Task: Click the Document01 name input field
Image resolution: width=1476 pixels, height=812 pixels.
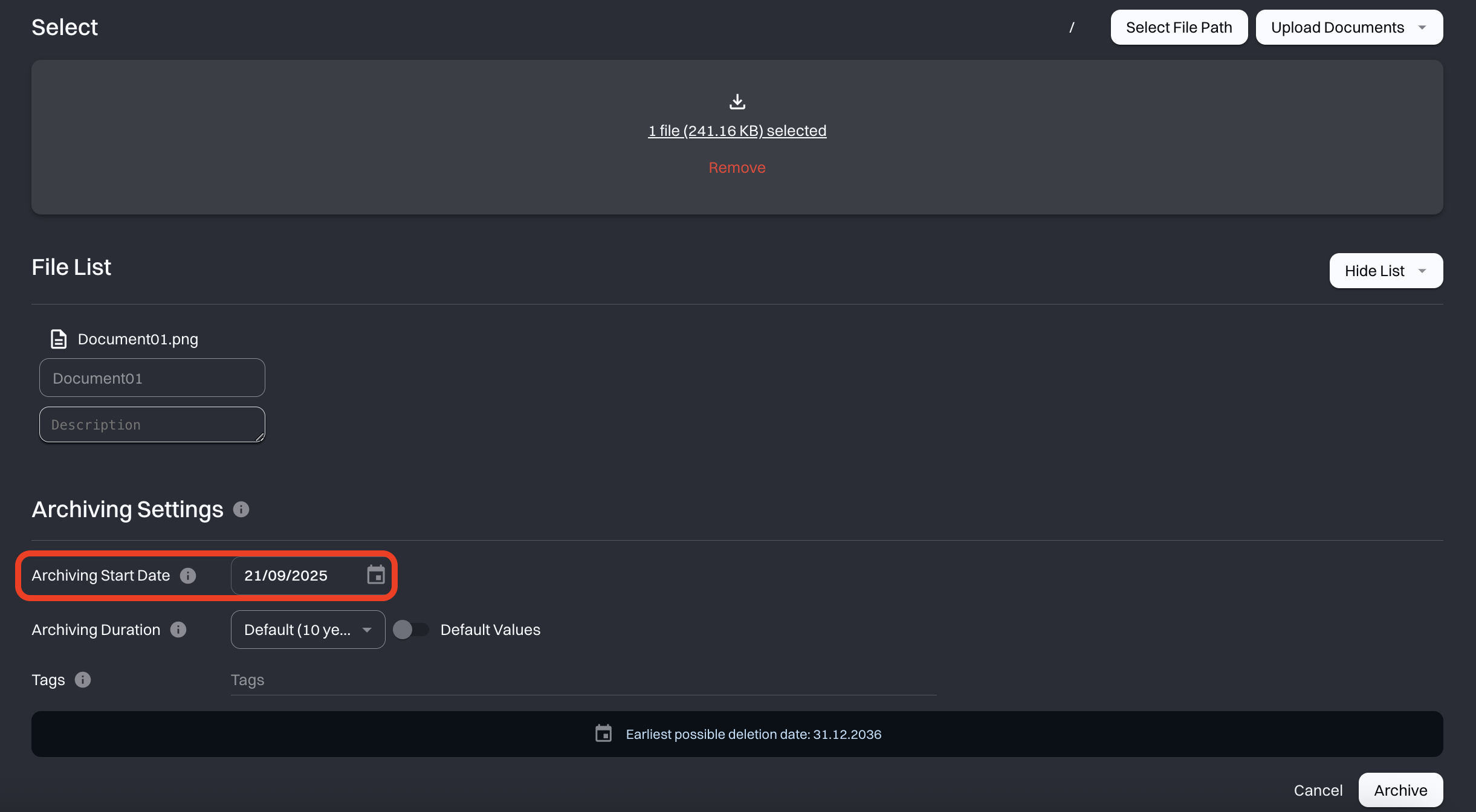Action: [152, 378]
